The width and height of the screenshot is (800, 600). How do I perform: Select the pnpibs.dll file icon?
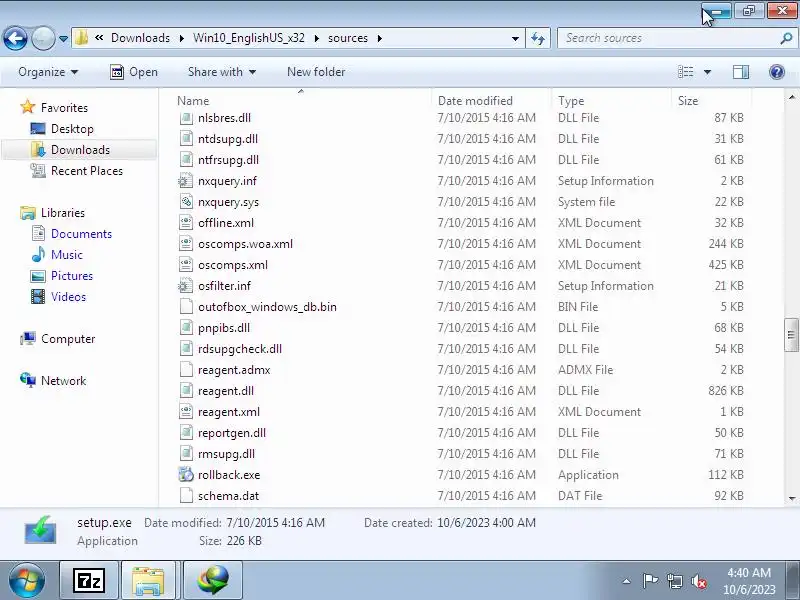pyautogui.click(x=186, y=328)
